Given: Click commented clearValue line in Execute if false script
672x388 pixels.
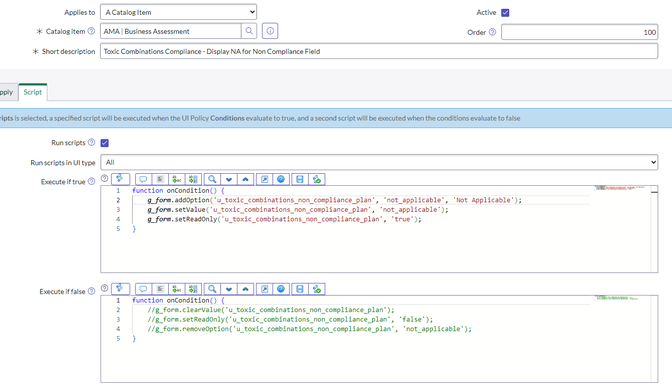Looking at the screenshot, I should [x=271, y=310].
